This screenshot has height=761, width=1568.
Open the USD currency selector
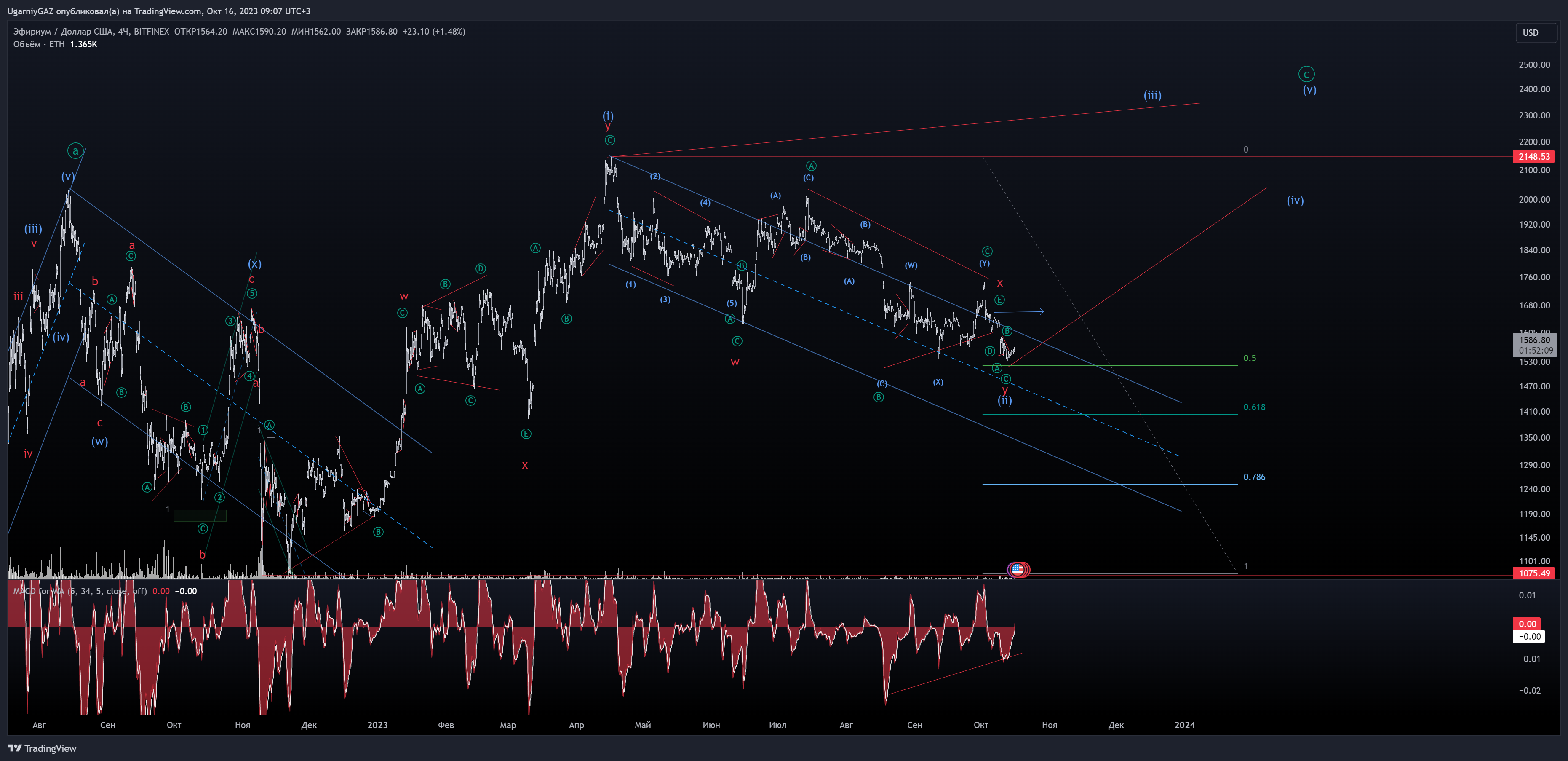[x=1536, y=33]
